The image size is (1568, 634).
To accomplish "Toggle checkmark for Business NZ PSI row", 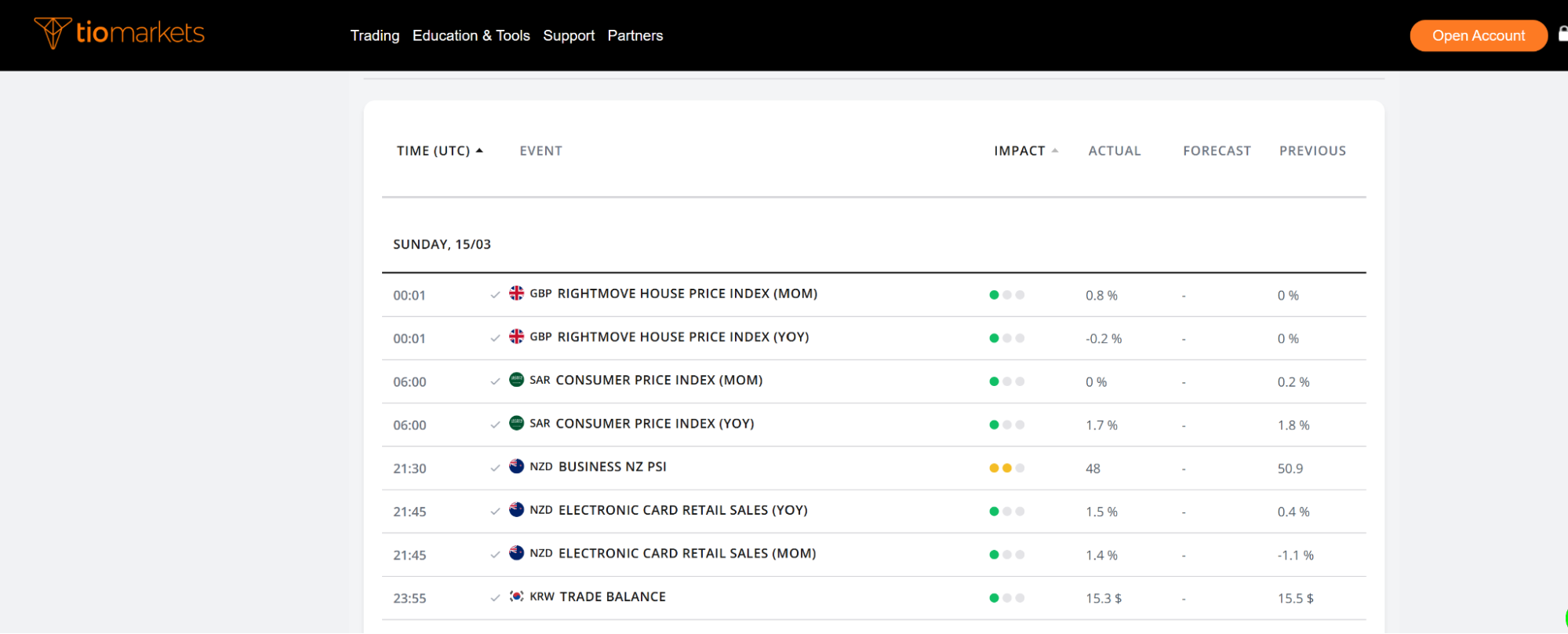I will [495, 468].
